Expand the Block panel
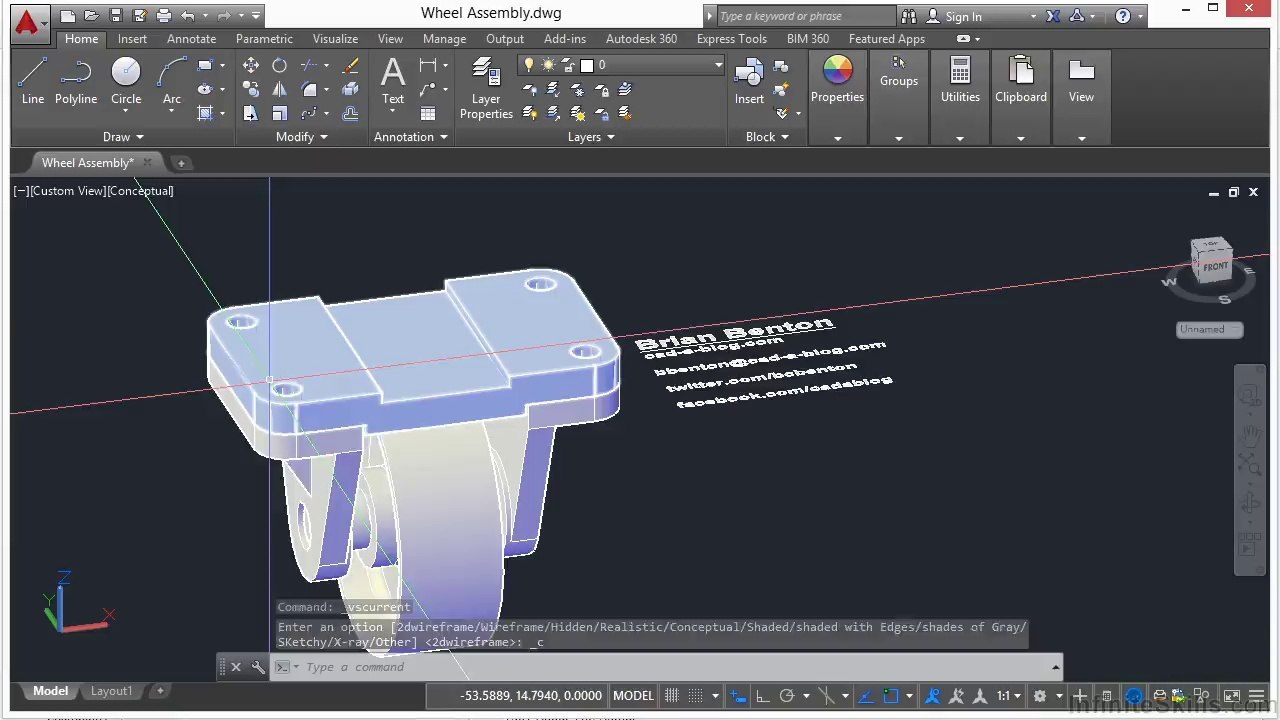Screen dimensions: 1280x720 (767, 137)
